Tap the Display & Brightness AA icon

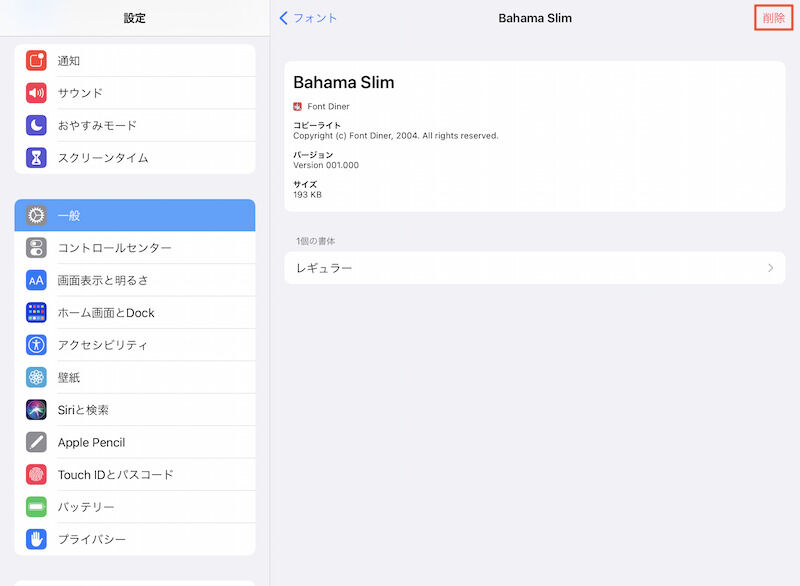[36, 280]
